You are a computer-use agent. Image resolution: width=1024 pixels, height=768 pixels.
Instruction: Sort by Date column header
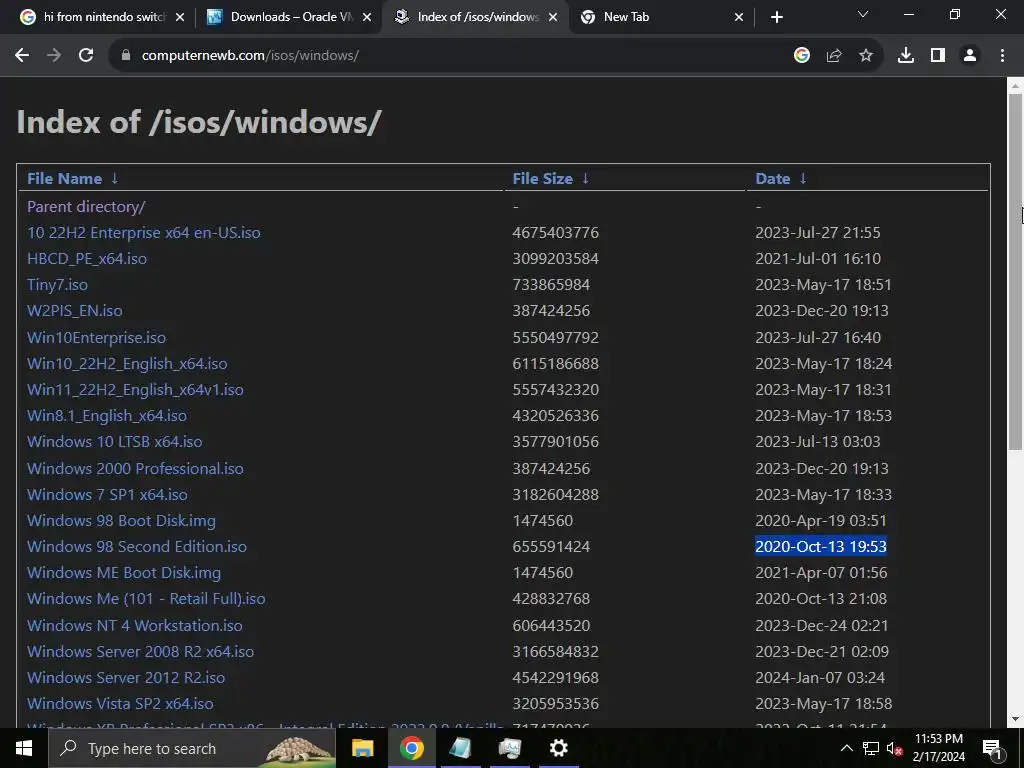pyautogui.click(x=773, y=178)
